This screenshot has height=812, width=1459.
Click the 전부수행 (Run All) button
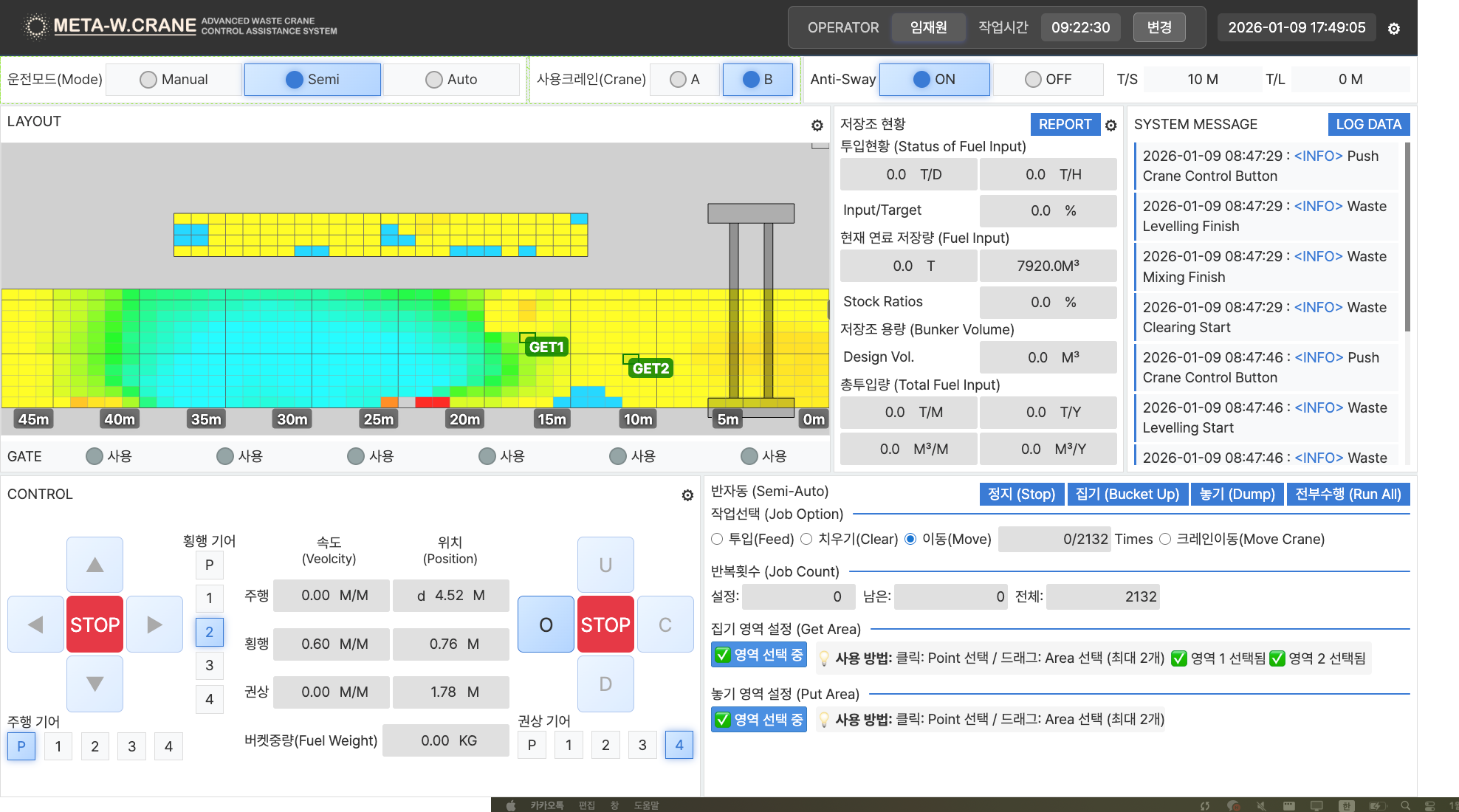1348,495
